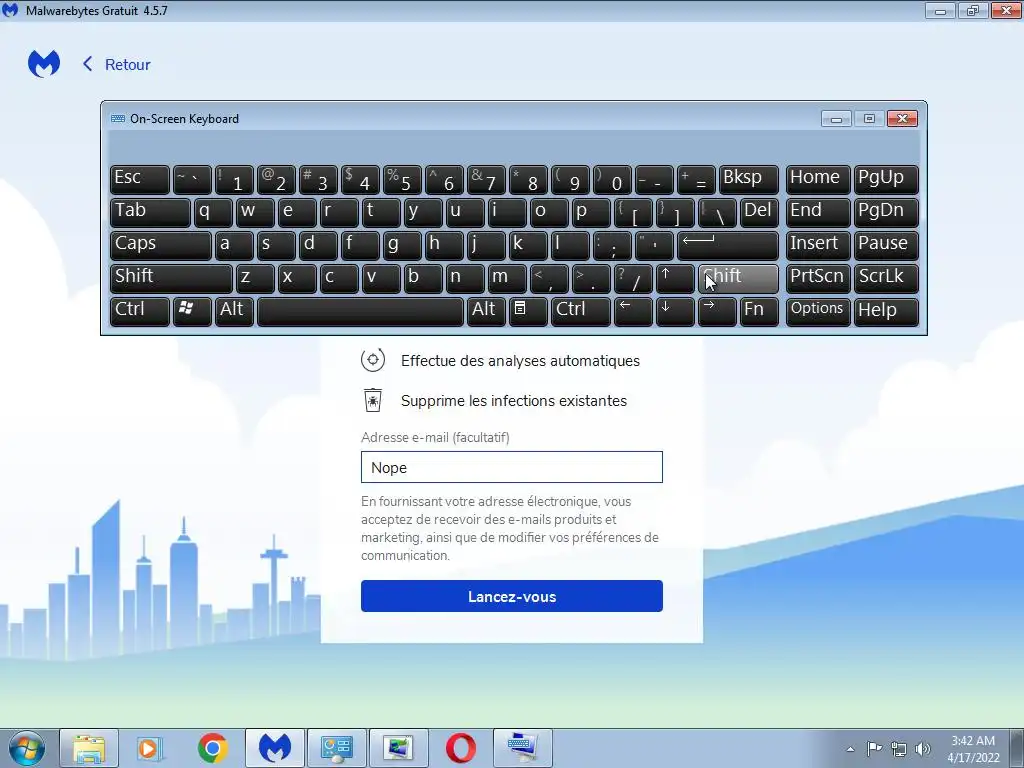
Task: Open Opera browser from taskbar
Action: tap(460, 748)
